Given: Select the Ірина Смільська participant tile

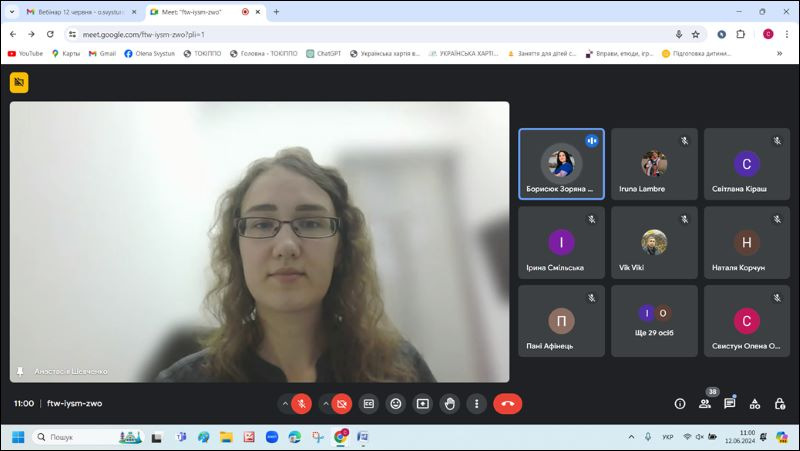Looking at the screenshot, I should point(561,242).
